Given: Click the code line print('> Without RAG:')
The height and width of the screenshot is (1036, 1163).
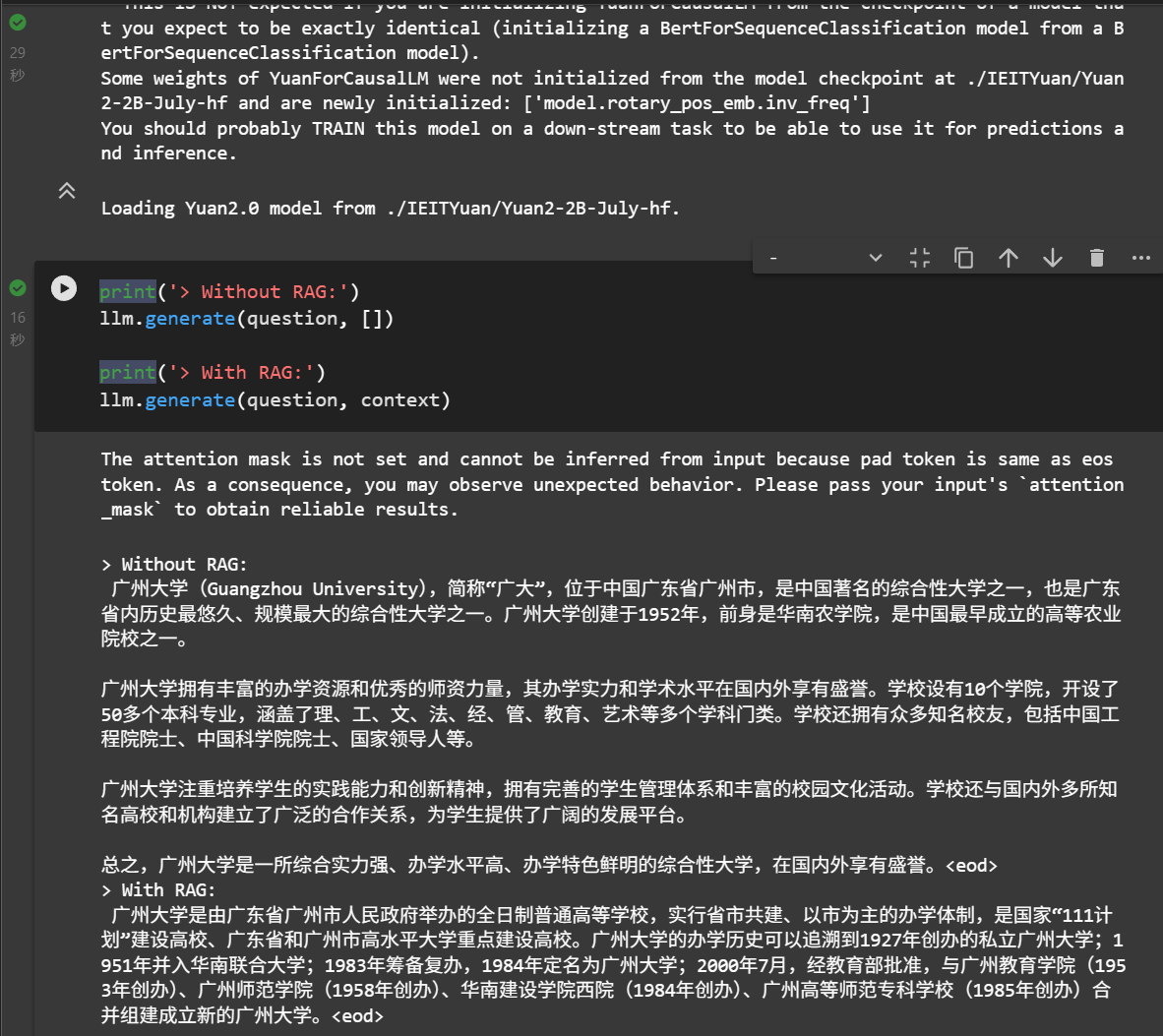Looking at the screenshot, I should 230,291.
